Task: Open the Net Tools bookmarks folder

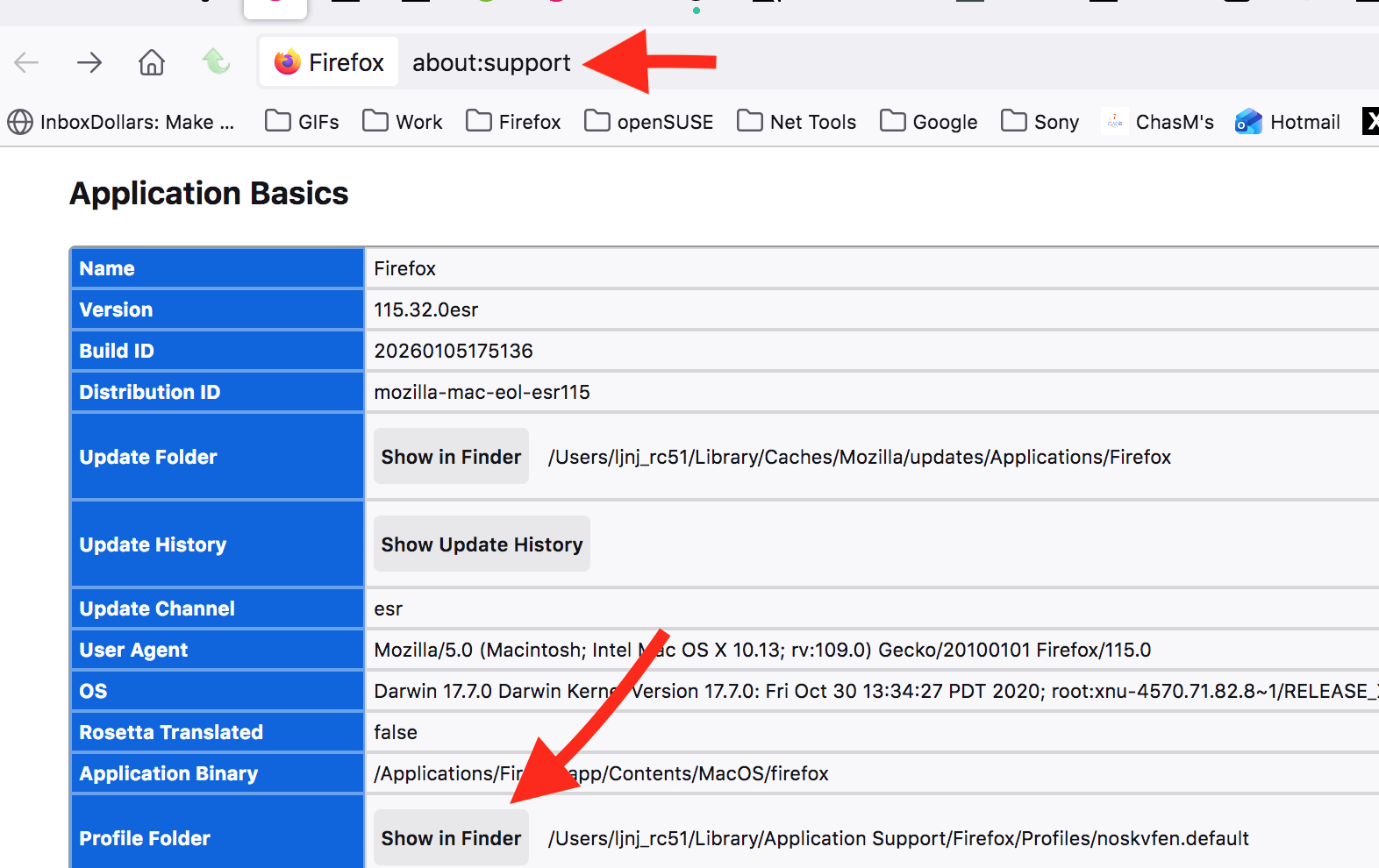Action: pos(797,122)
